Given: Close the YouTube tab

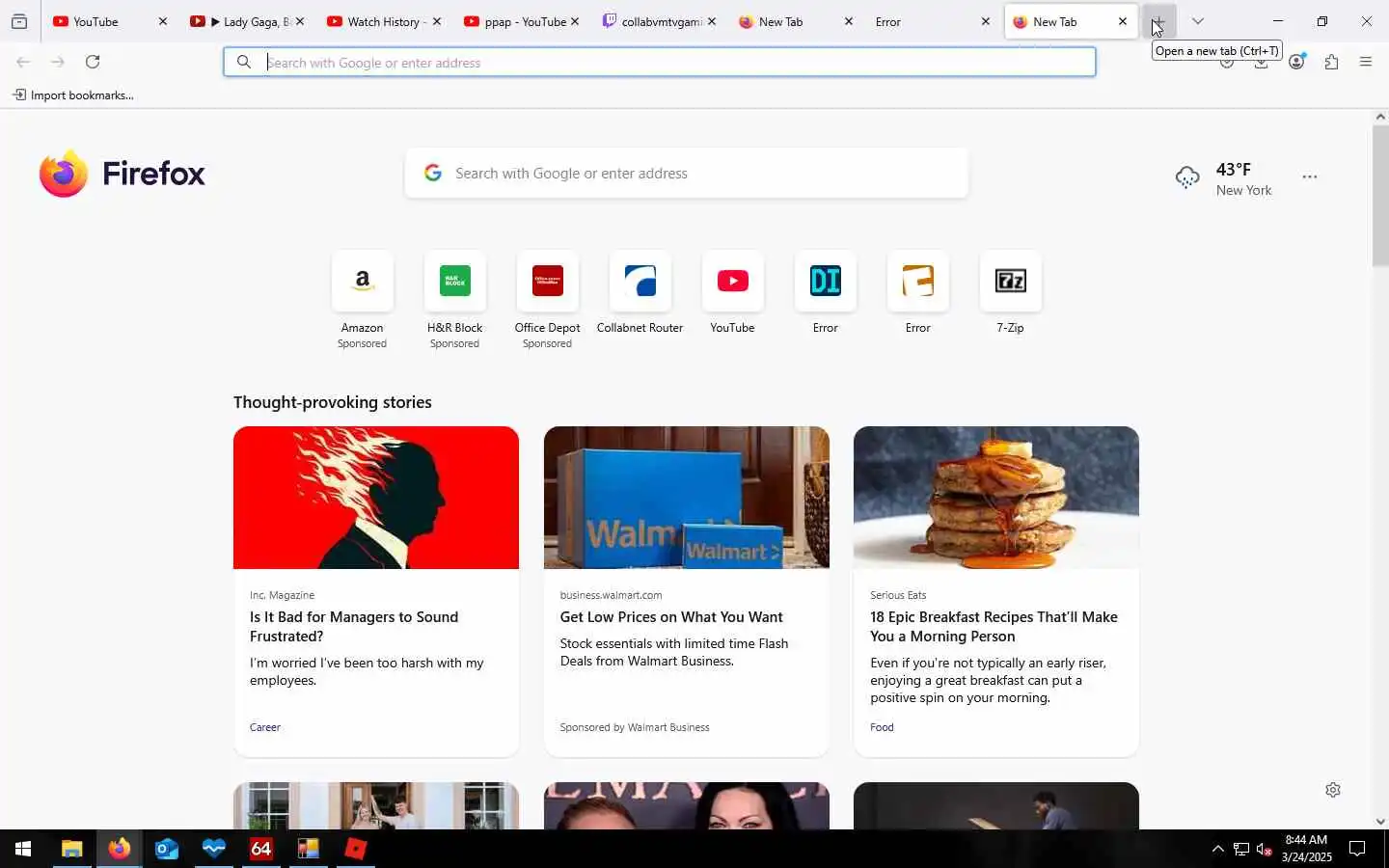Looking at the screenshot, I should (162, 21).
